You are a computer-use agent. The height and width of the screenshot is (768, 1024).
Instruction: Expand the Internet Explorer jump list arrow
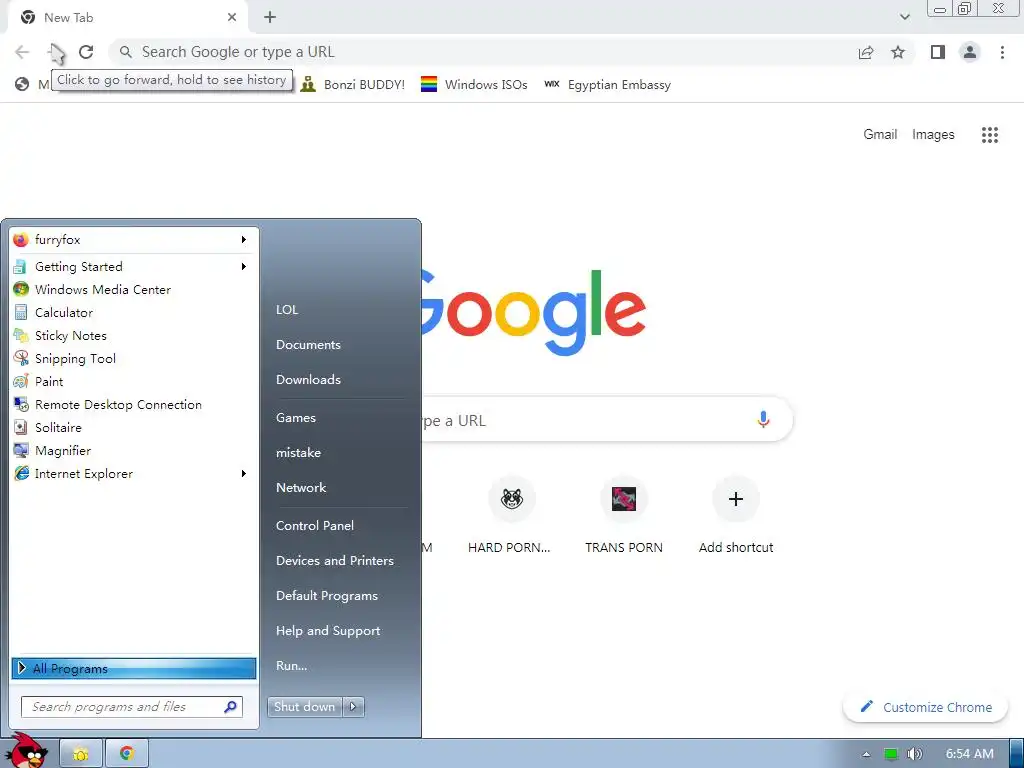coord(244,473)
